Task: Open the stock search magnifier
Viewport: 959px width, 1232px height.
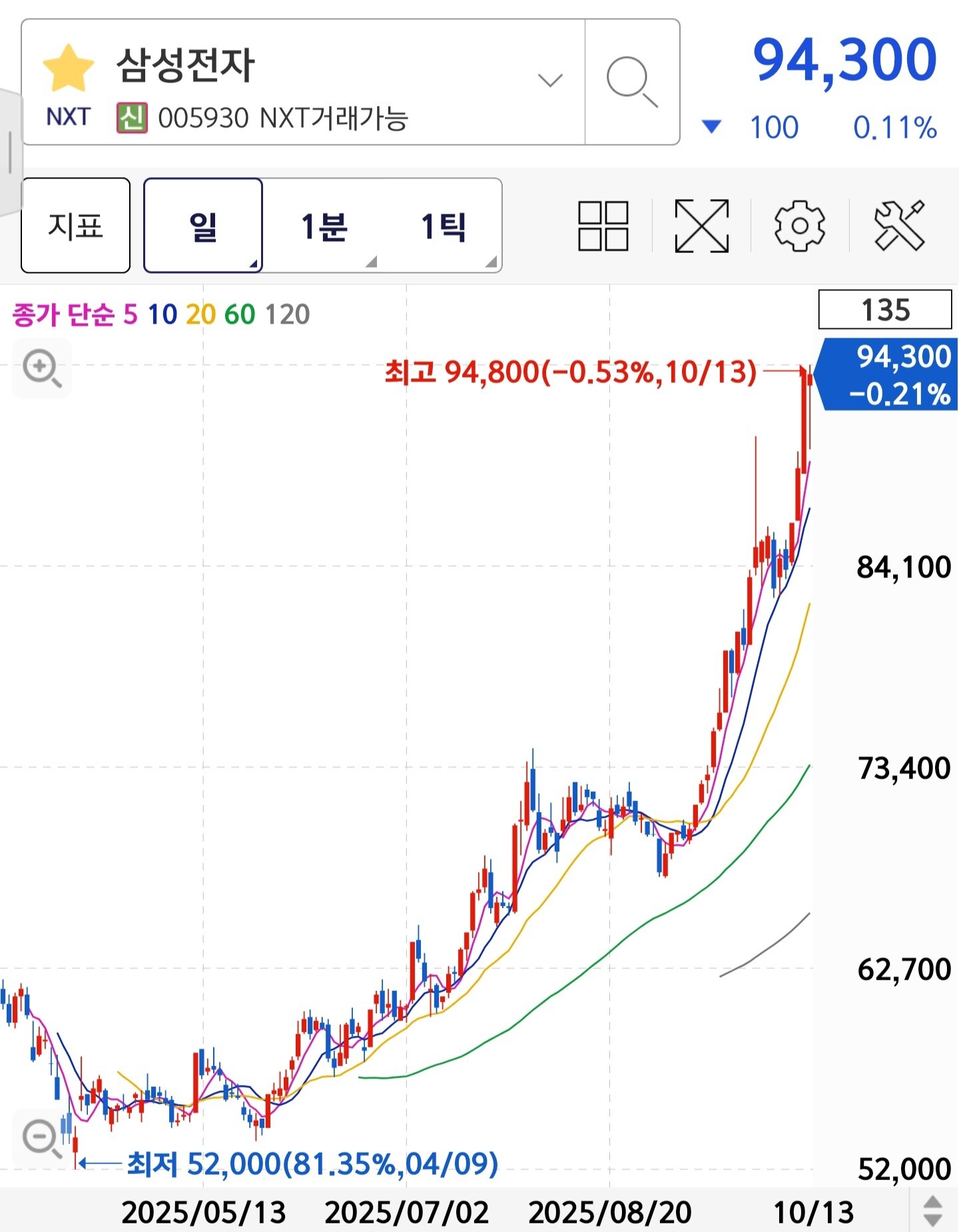Action: 632,81
